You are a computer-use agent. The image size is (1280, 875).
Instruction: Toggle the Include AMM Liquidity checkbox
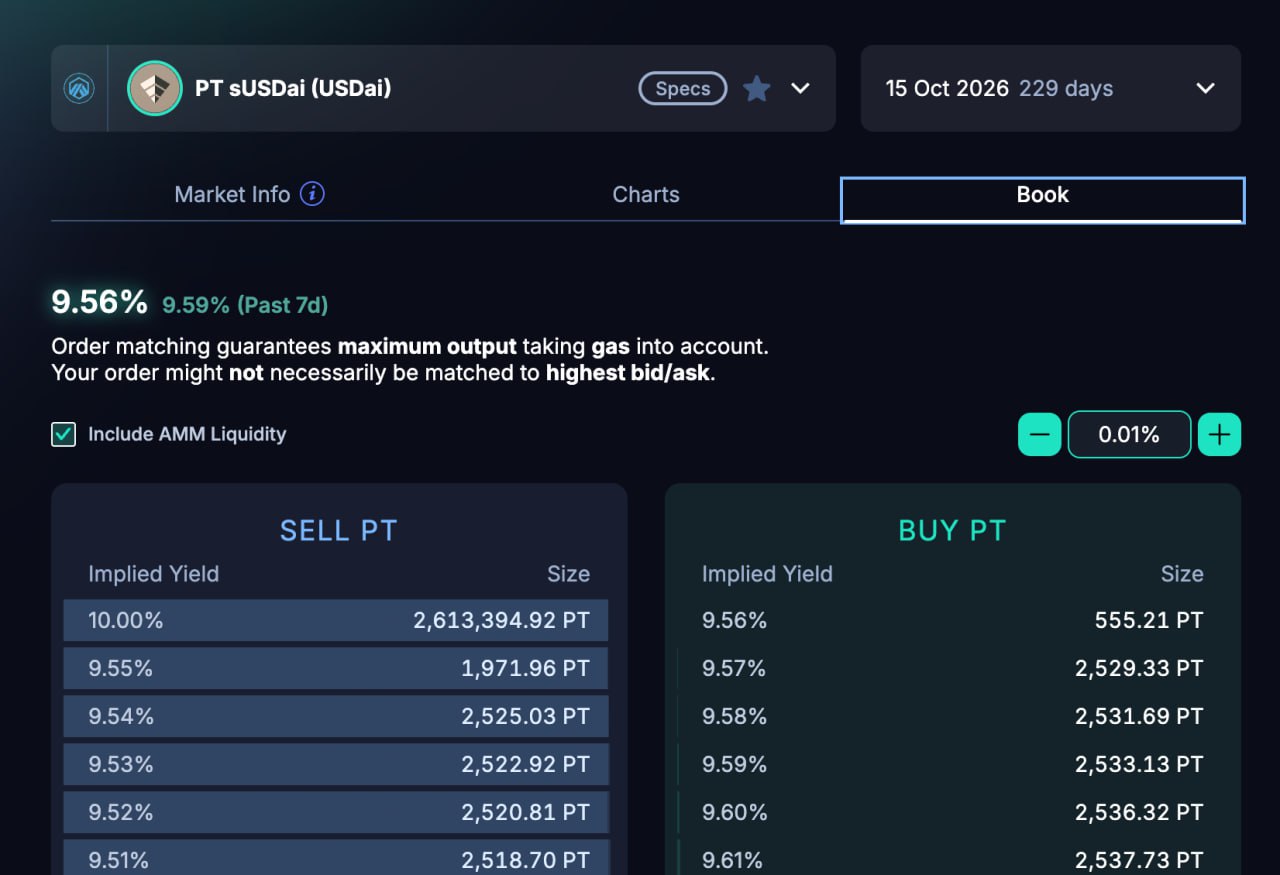coord(63,434)
